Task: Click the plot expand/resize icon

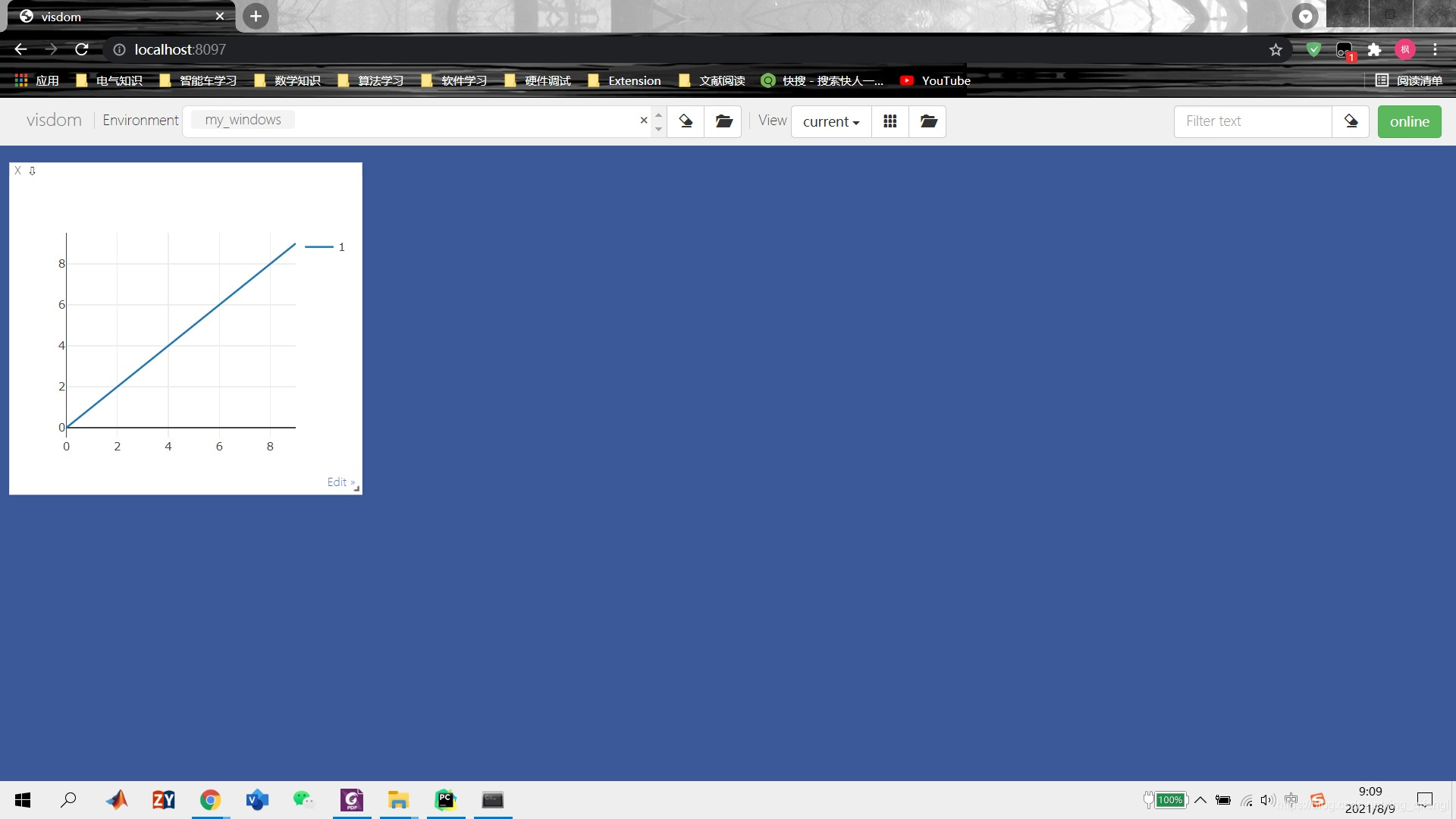Action: click(356, 489)
